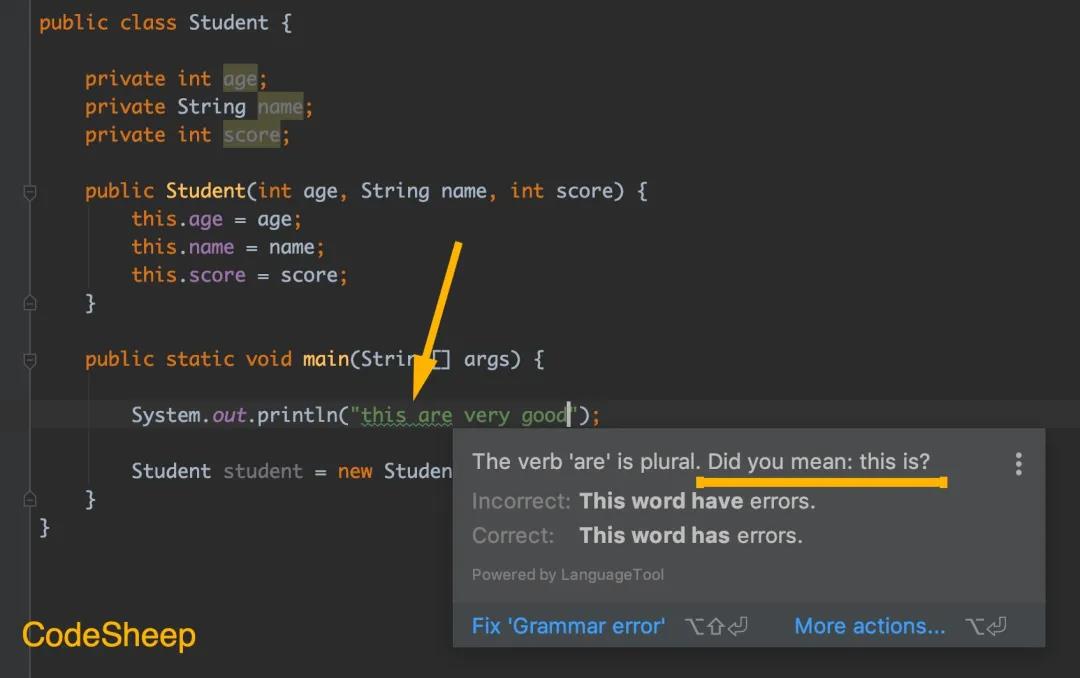Image resolution: width=1080 pixels, height=678 pixels.
Task: Click the Powered by LanguageTool label
Action: (x=568, y=575)
